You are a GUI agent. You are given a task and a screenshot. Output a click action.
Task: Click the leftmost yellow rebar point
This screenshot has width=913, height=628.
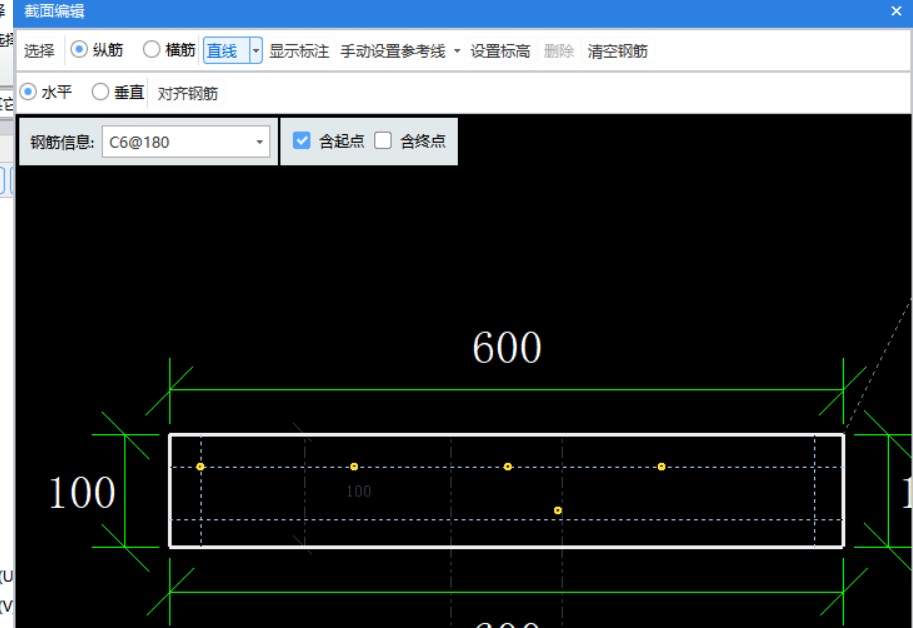[x=200, y=467]
